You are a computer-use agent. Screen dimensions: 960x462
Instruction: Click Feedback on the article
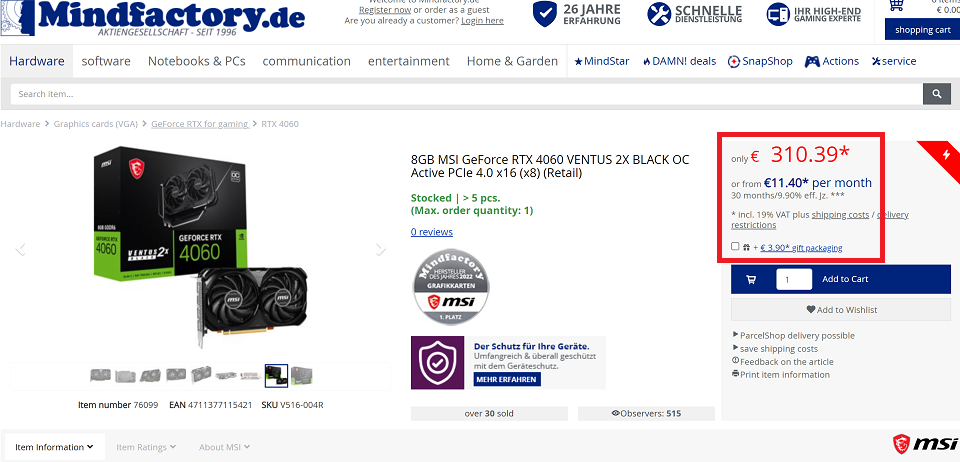click(786, 362)
